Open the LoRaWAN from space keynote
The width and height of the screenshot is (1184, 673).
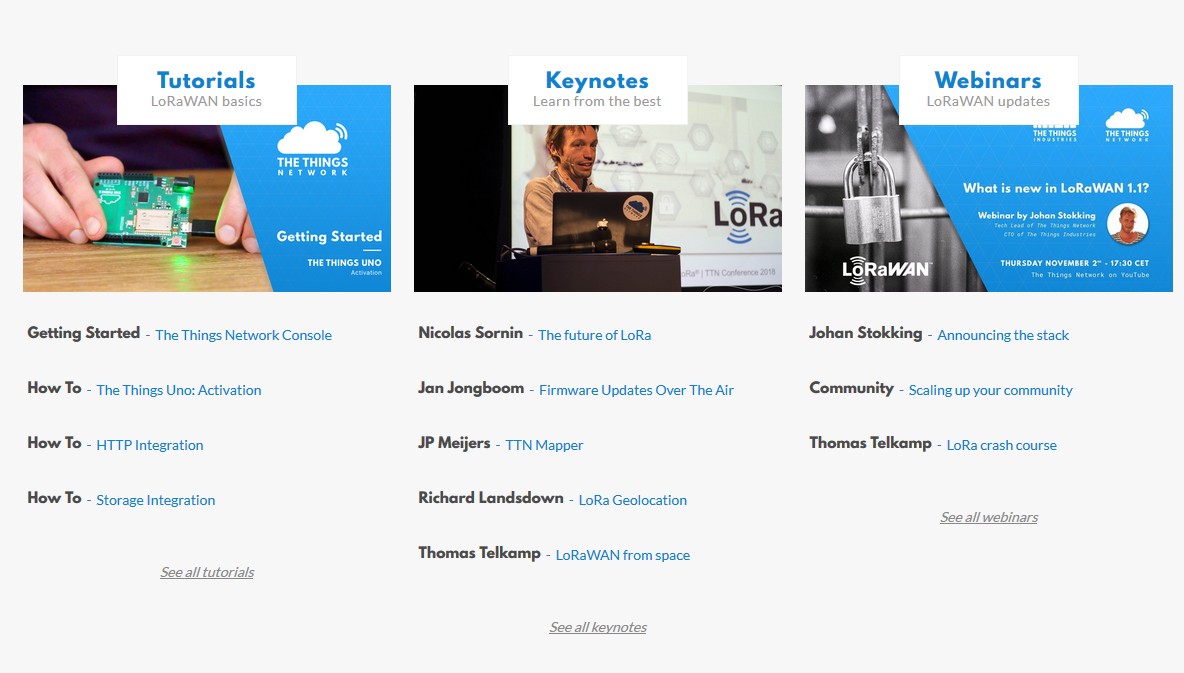pyautogui.click(x=623, y=555)
